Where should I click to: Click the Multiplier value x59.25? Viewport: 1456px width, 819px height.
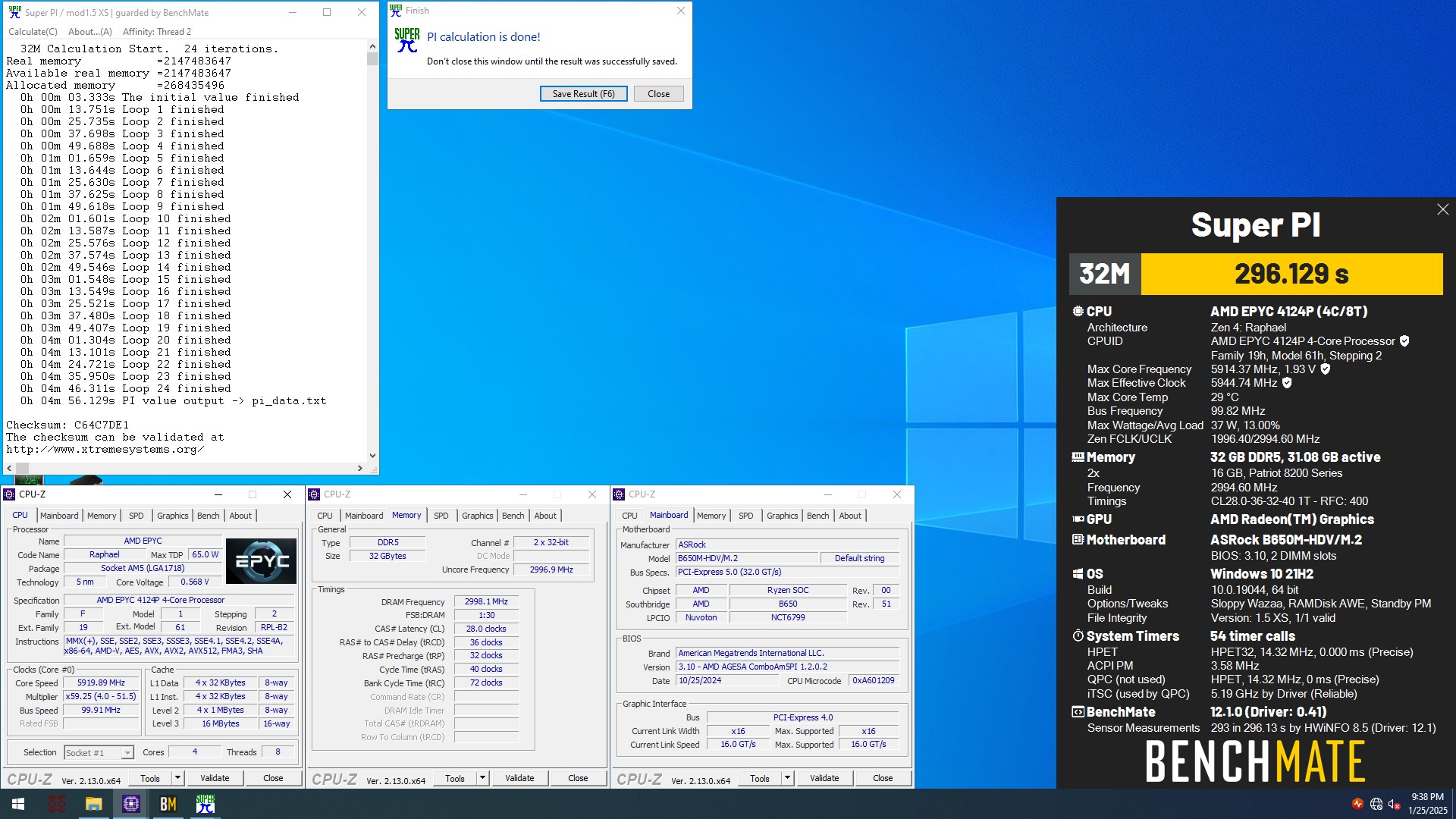coord(102,696)
